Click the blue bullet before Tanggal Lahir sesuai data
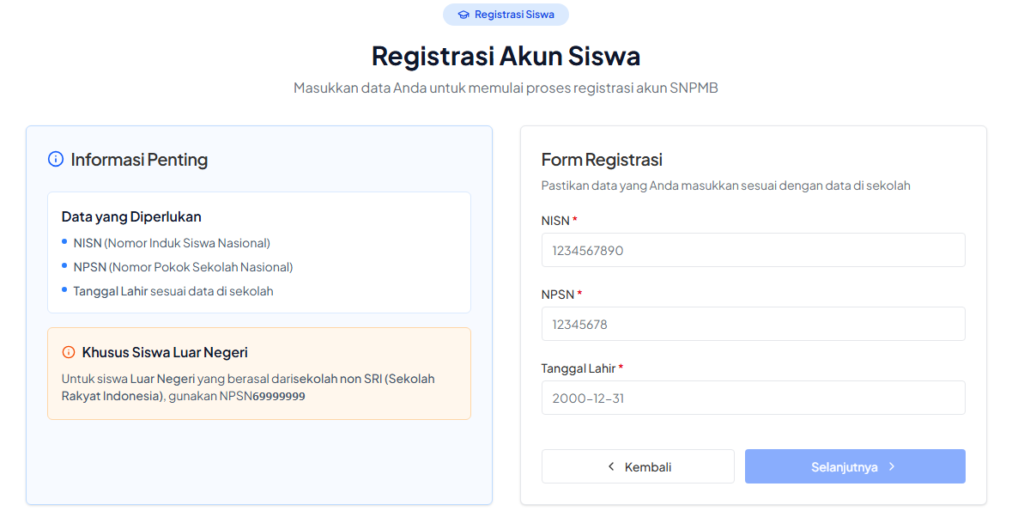 click(64, 290)
